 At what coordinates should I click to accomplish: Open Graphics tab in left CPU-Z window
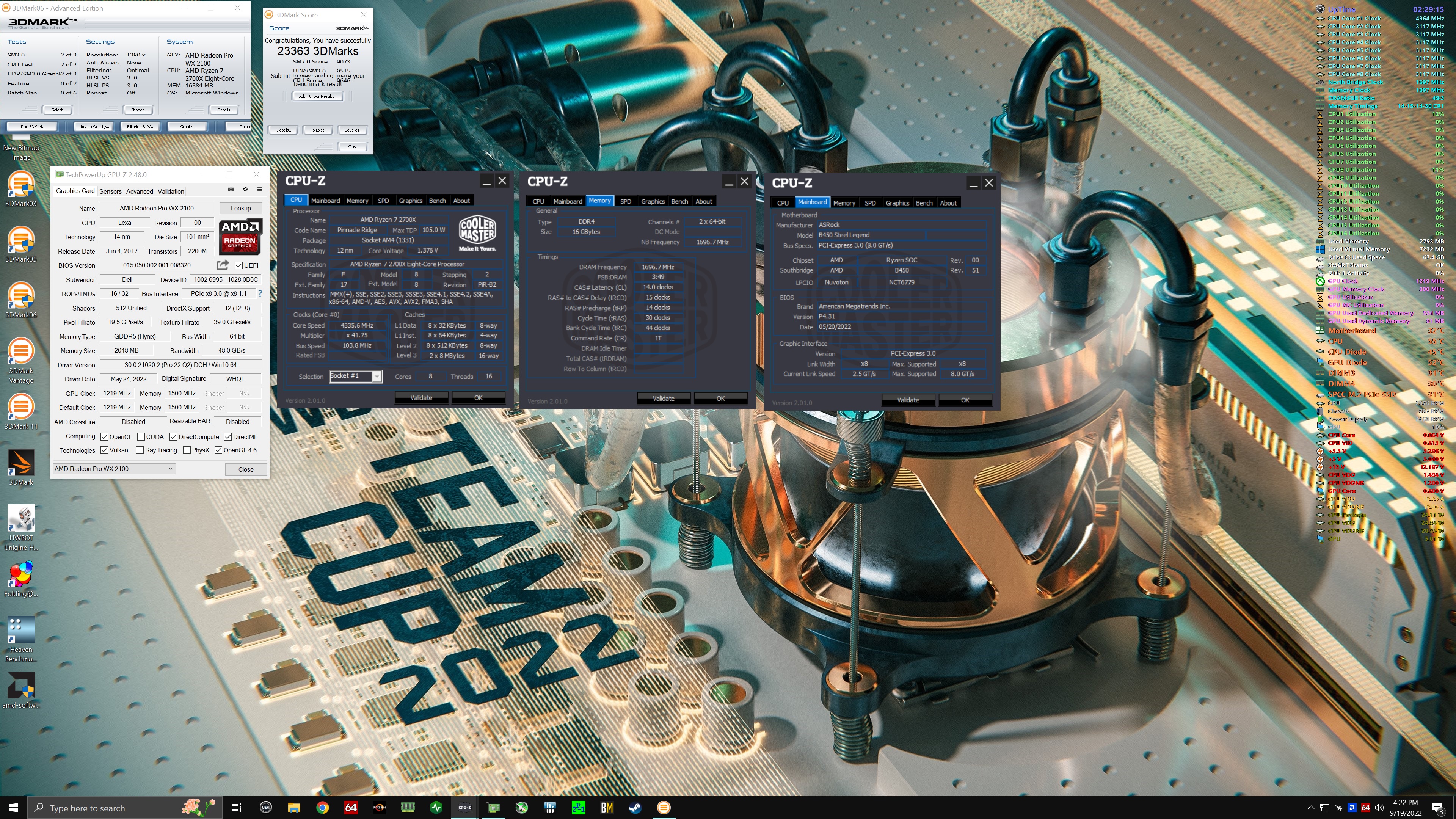[410, 201]
